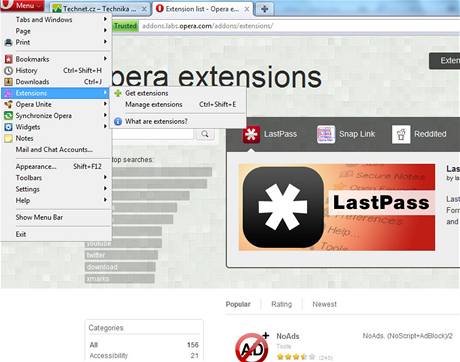Click the Widgets icon in menu
Viewport: 460px width, 362px height.
click(x=8, y=127)
